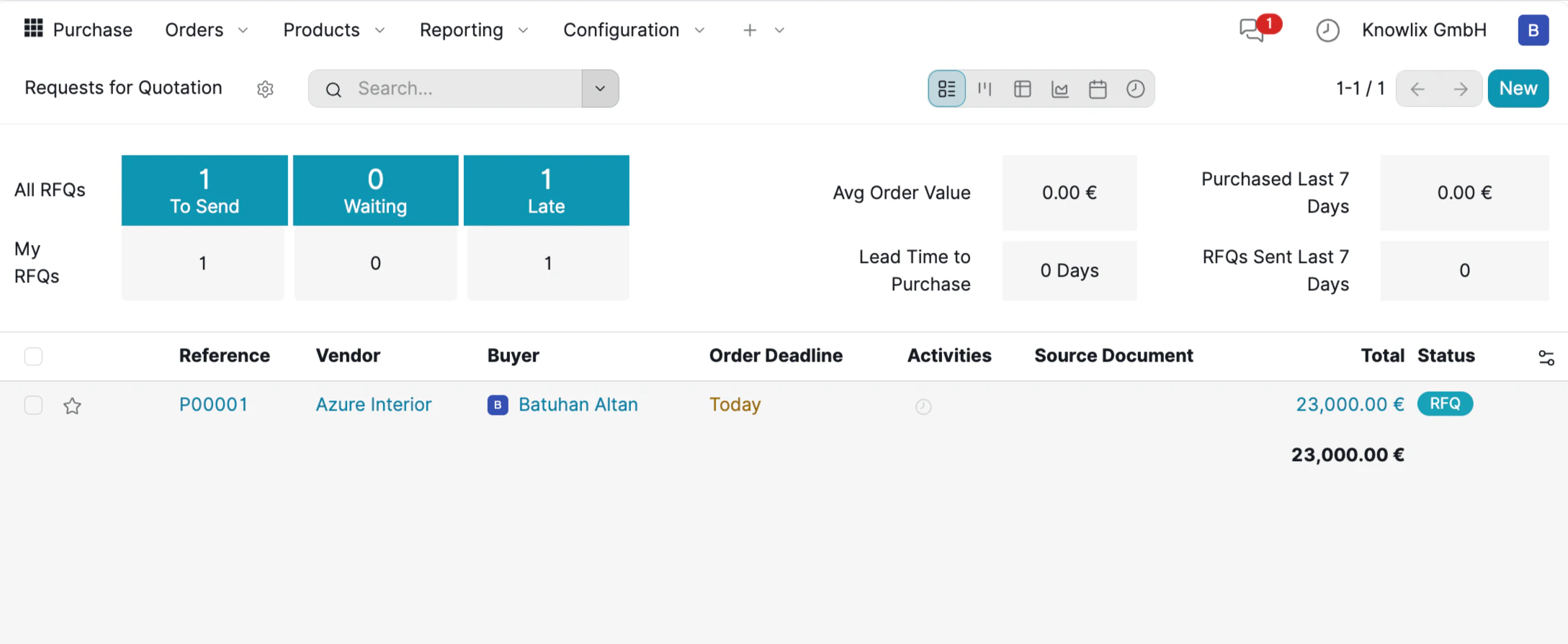
Task: Click buyer Batuhan Altan
Action: [x=578, y=405]
